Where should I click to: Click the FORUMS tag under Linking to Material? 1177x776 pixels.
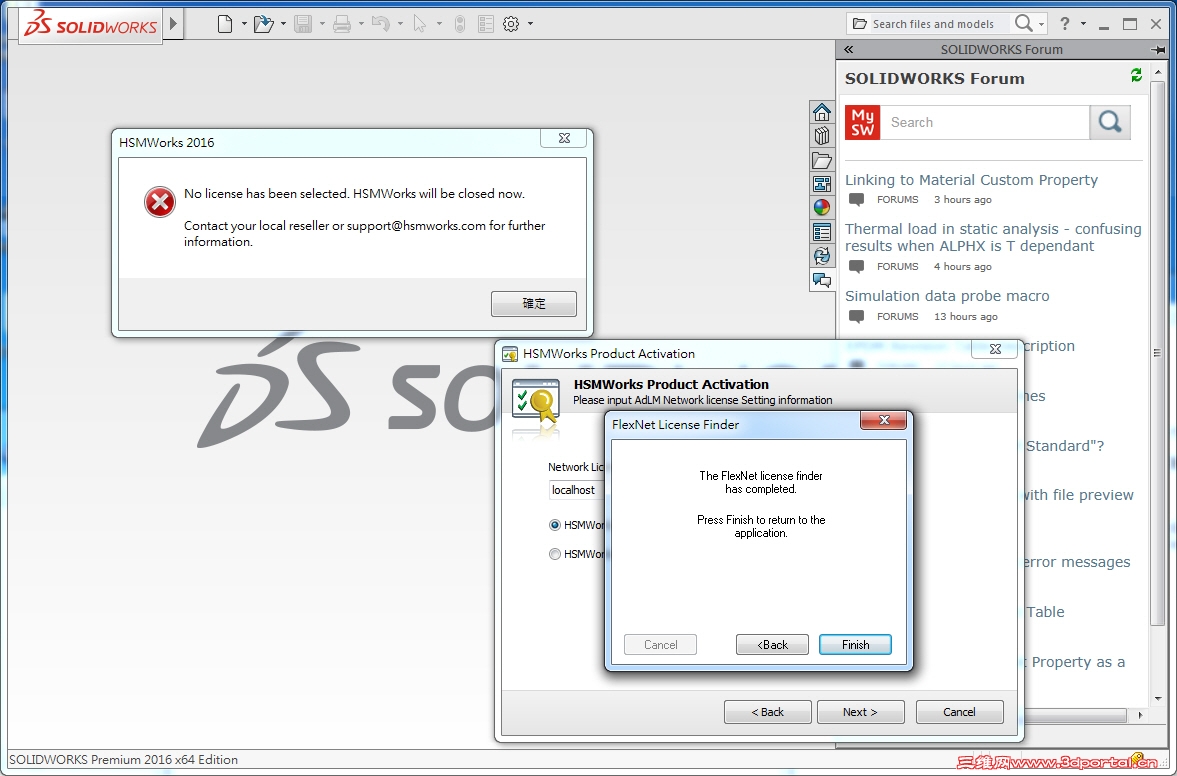897,200
